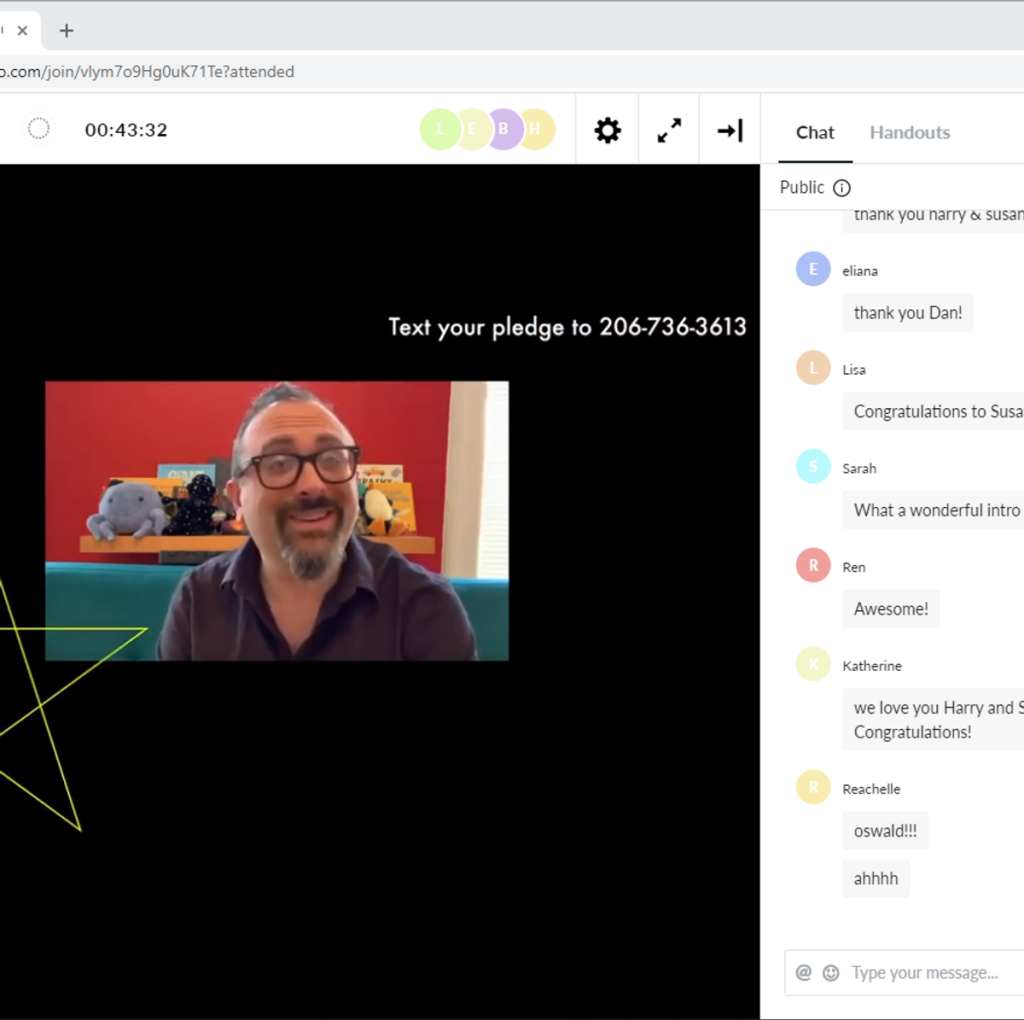The image size is (1024, 1020).
Task: Click the speaker video thumbnail
Action: (277, 520)
